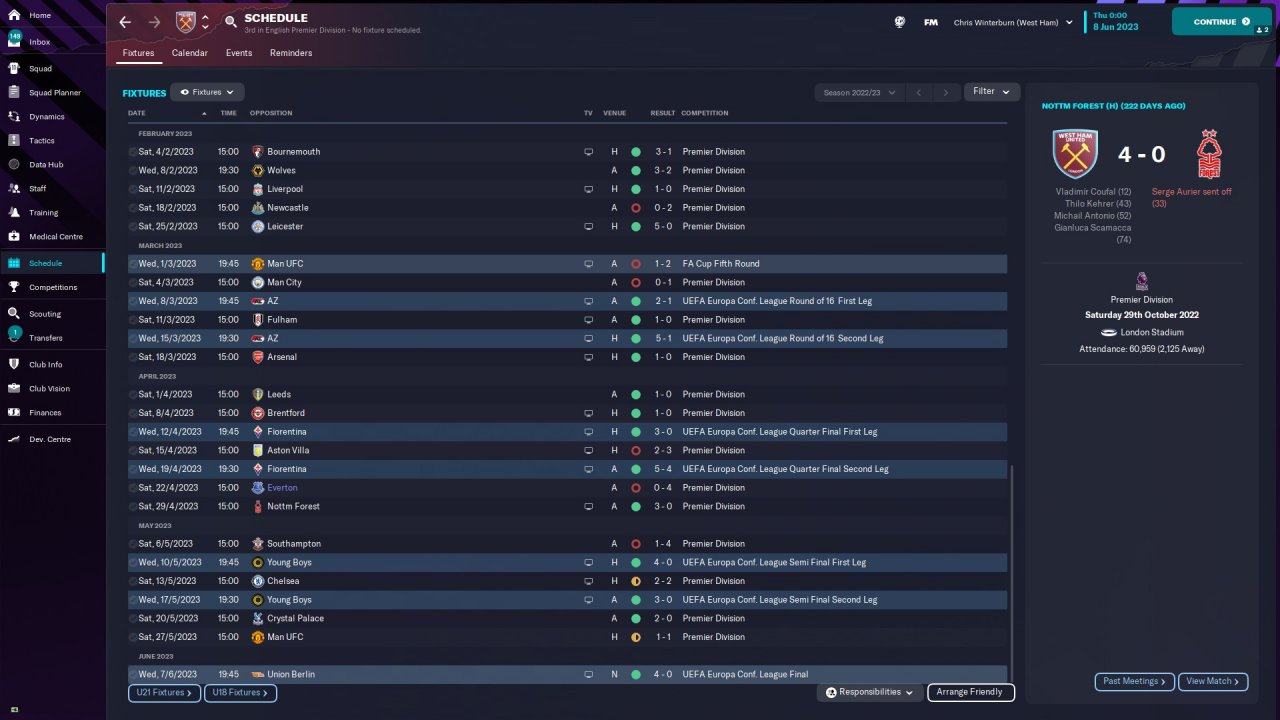Click the Continue button
Viewport: 1280px width, 720px height.
(1221, 22)
